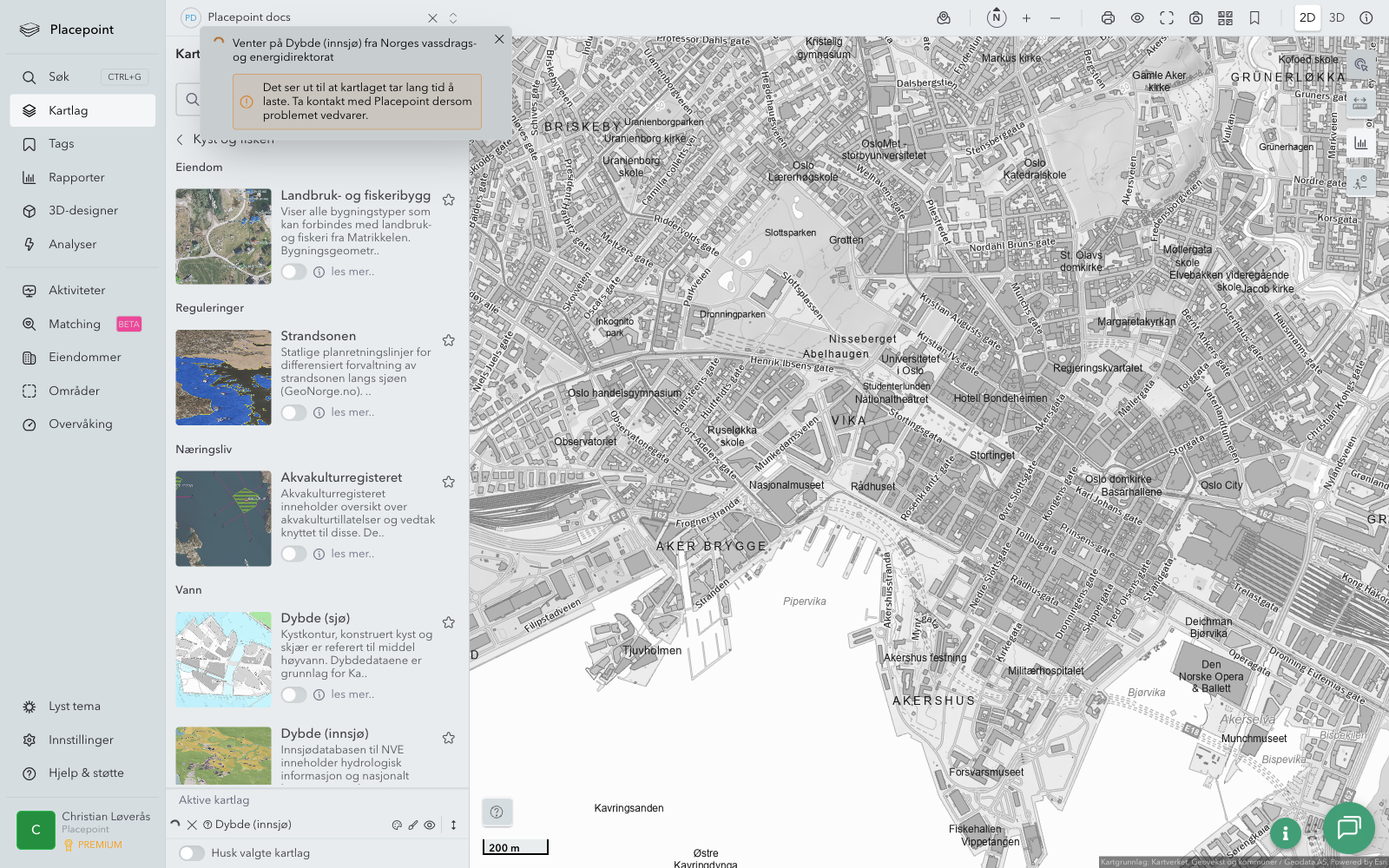Screen dimensions: 1389x868
Task: Click les mer under Akvakulturregisteret
Action: point(352,554)
